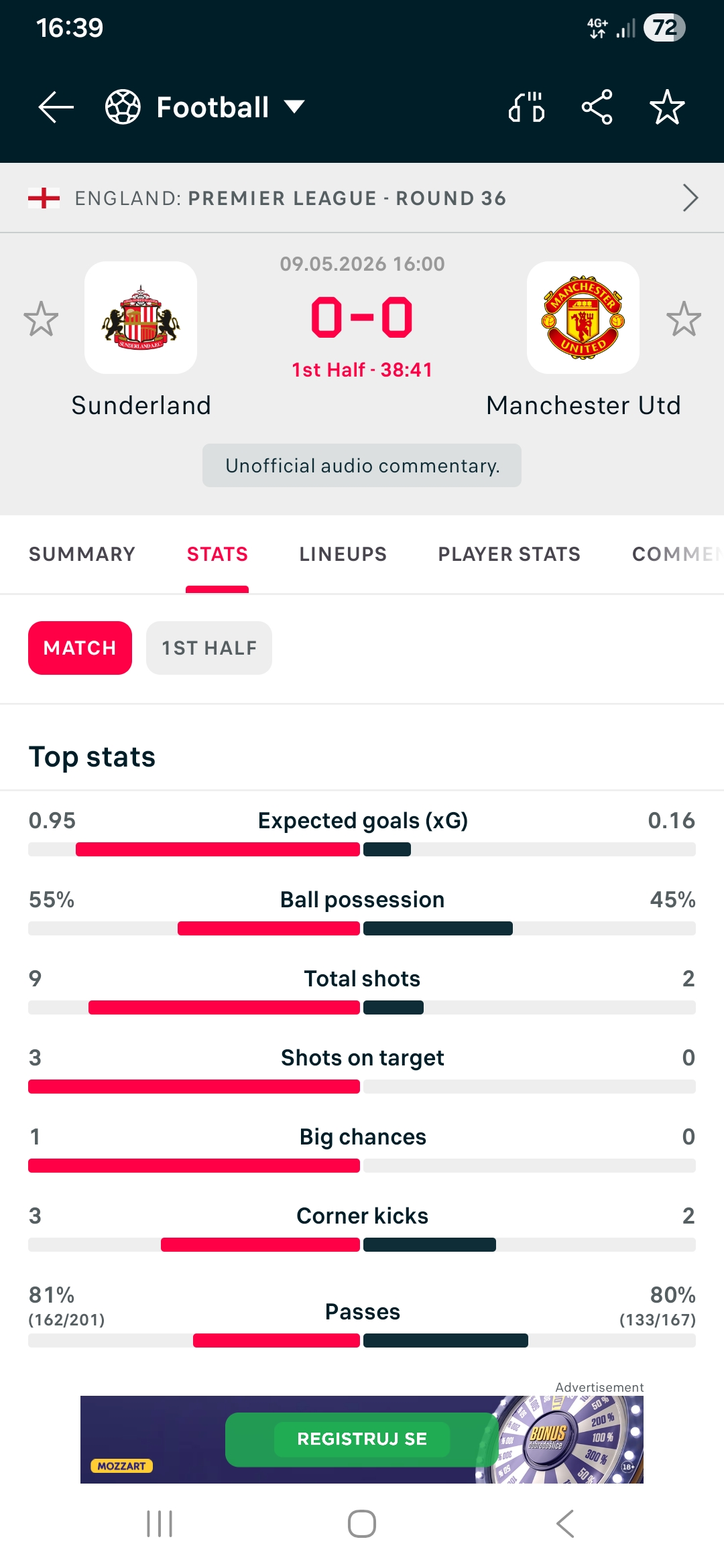Toggle the match favorite star in header
Viewport: 724px width, 1568px height.
[667, 107]
